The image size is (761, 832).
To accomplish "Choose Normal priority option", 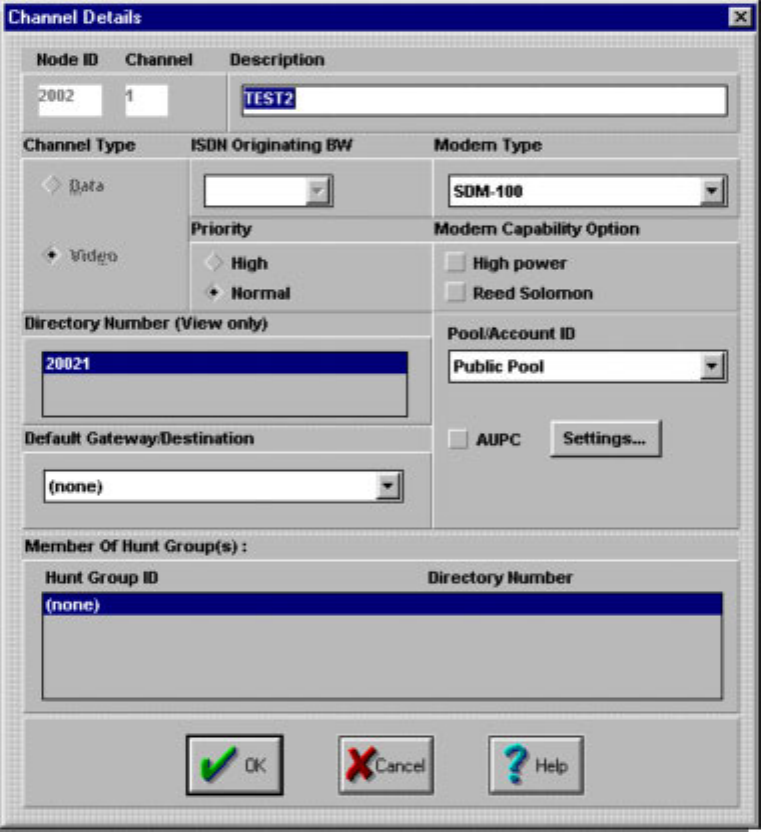I will [211, 293].
